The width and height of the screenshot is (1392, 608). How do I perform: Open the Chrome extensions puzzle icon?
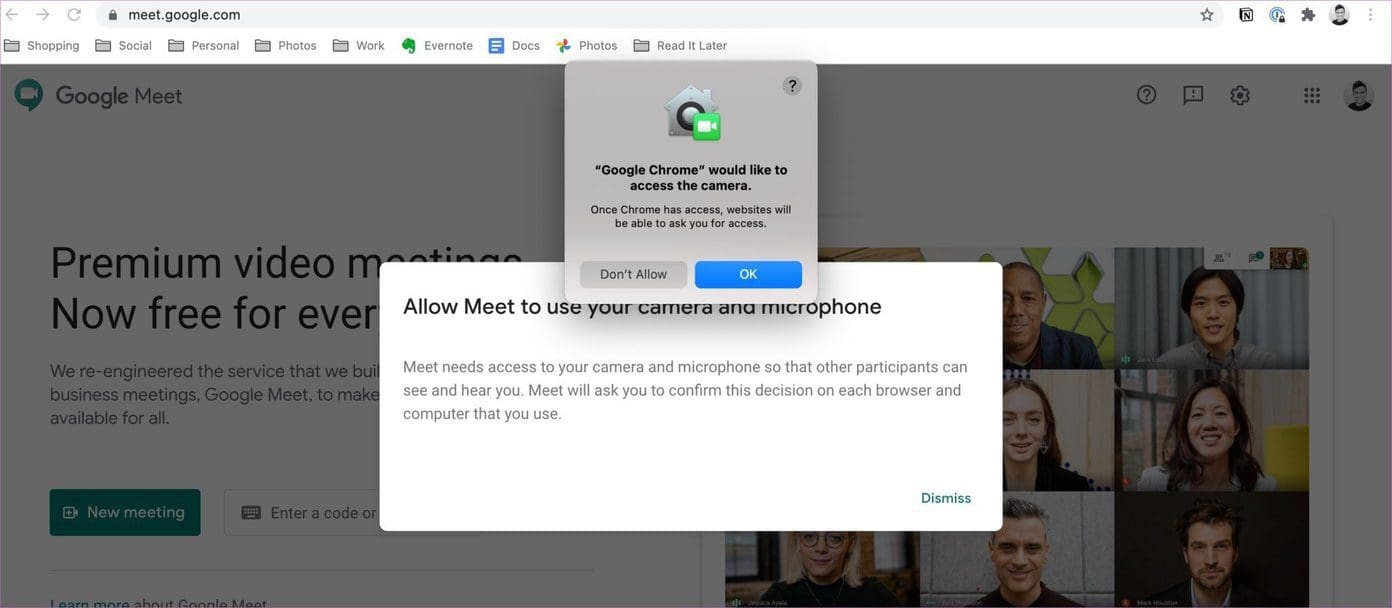1308,15
